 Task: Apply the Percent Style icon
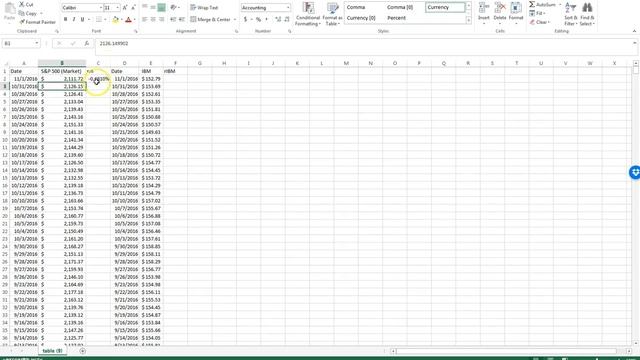258,19
